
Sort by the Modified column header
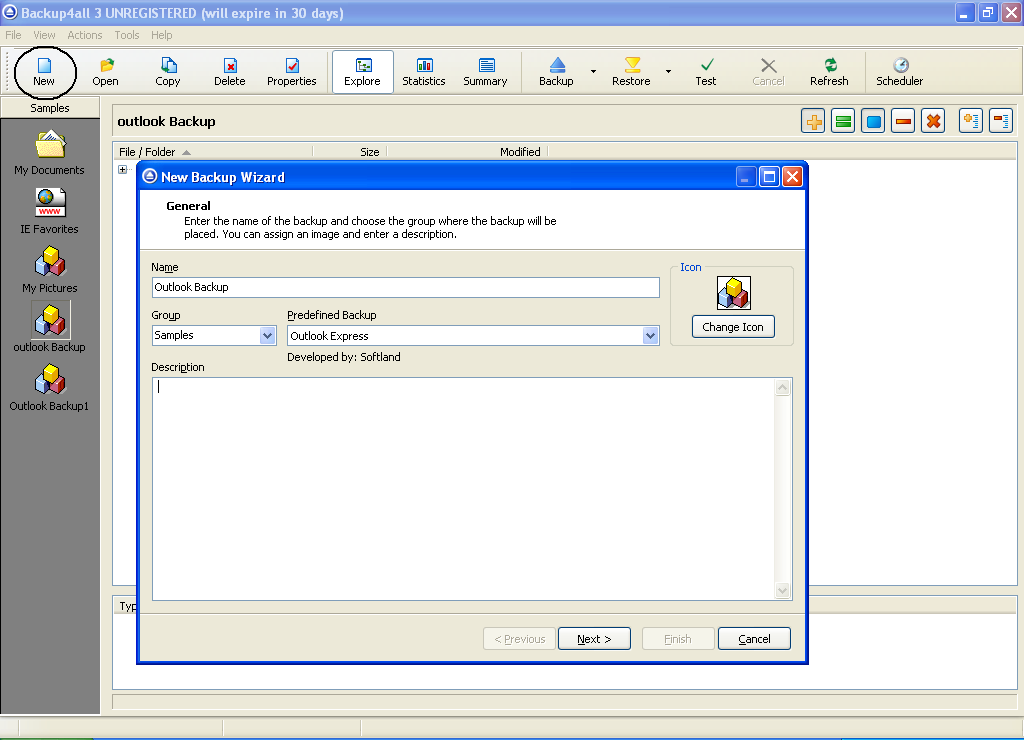point(468,152)
